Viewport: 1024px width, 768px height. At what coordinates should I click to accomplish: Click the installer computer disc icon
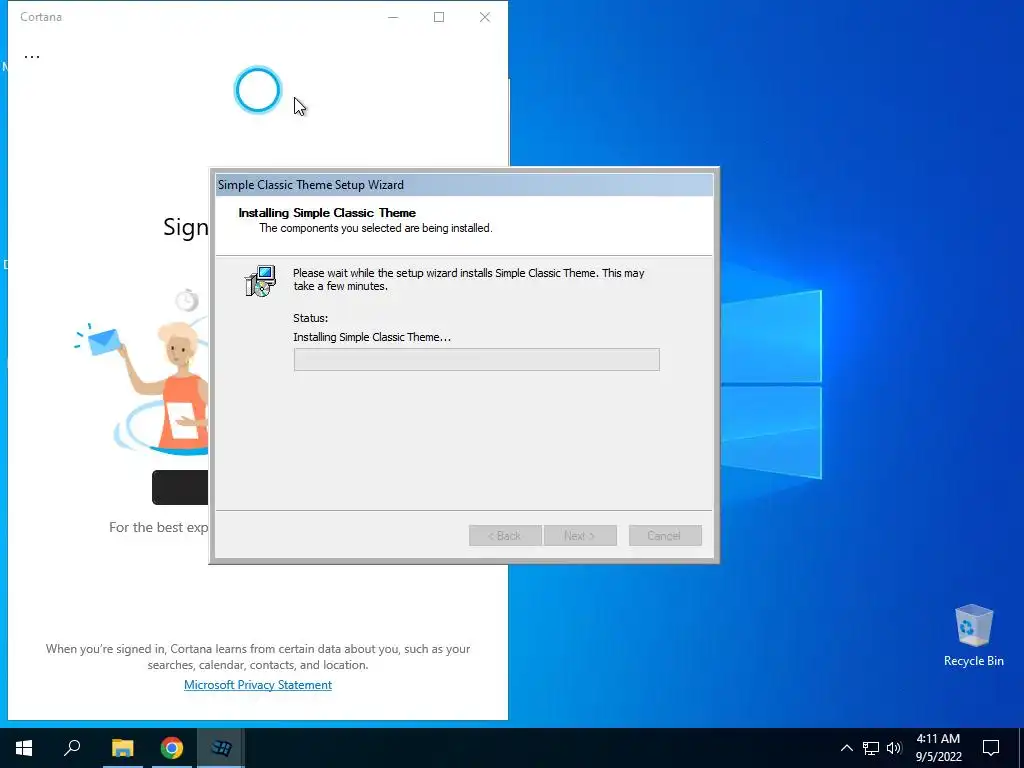[260, 281]
